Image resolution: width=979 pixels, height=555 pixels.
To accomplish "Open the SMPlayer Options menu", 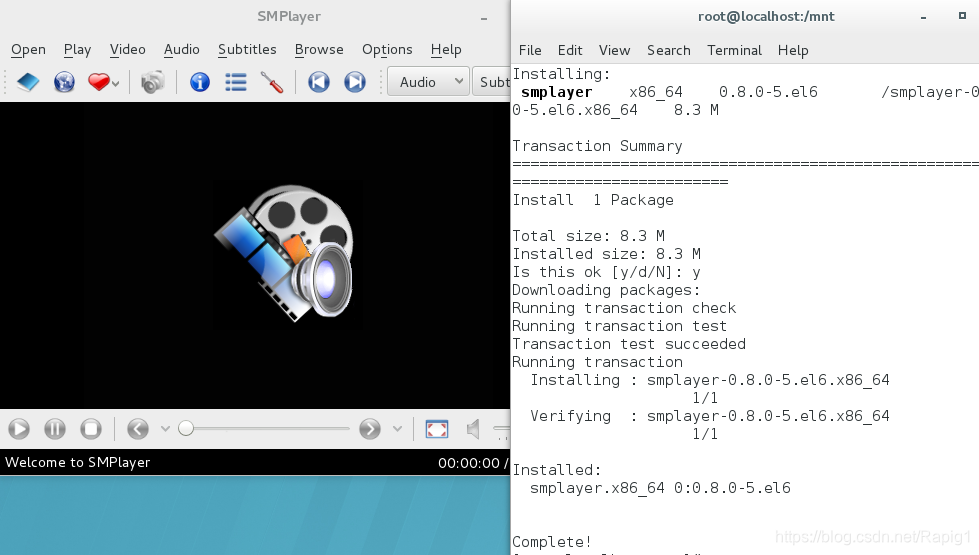I will point(387,49).
